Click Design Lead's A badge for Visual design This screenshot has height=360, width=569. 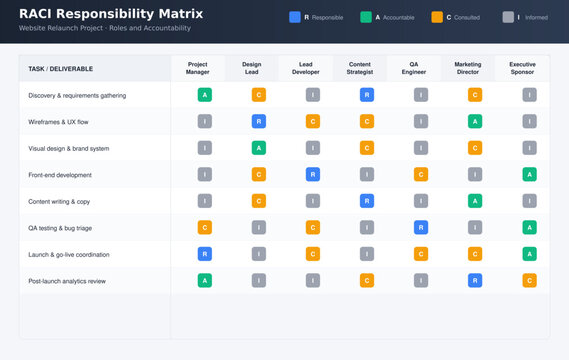[259, 148]
